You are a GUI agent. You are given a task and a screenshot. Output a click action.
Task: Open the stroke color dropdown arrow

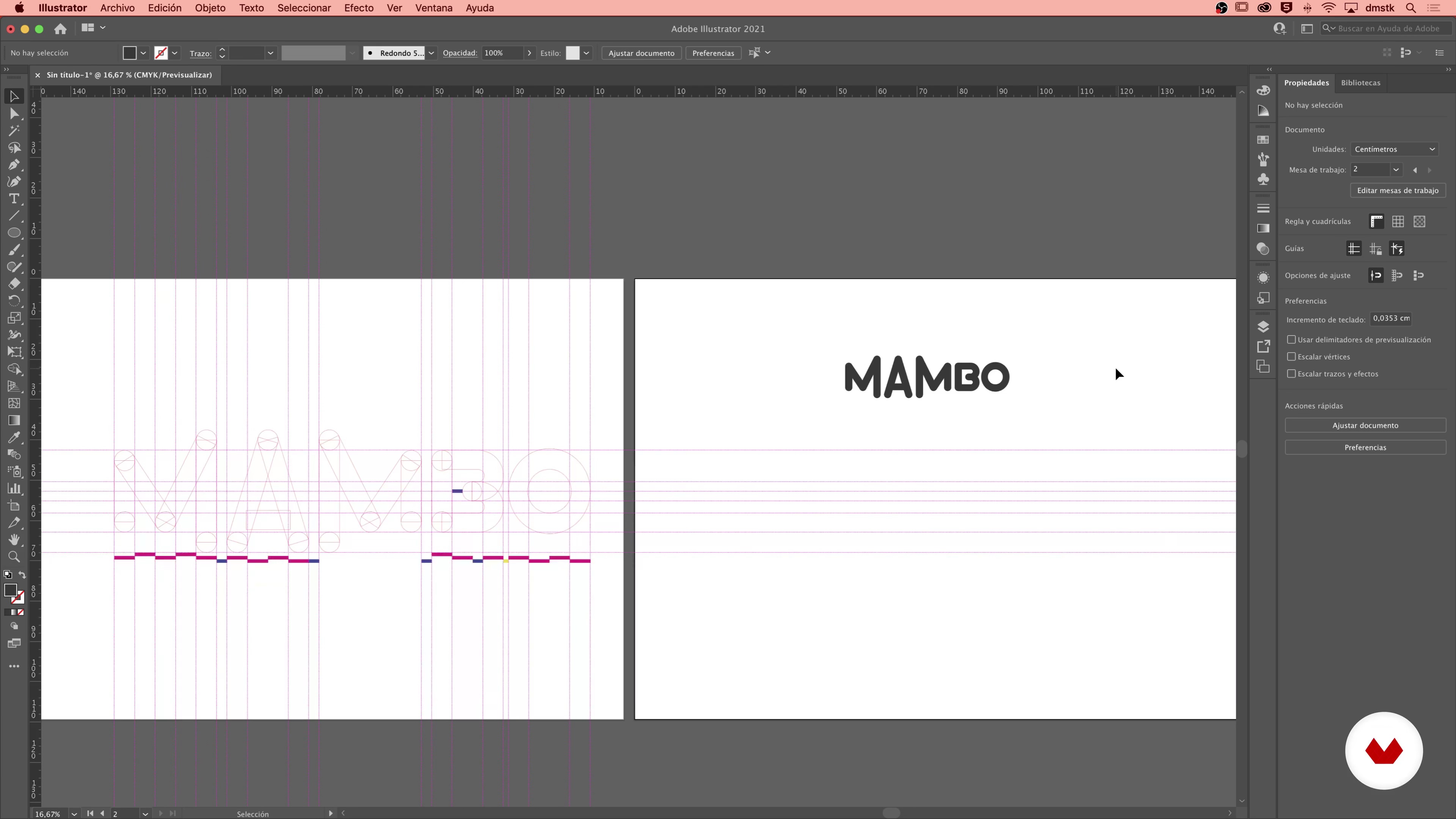(175, 53)
